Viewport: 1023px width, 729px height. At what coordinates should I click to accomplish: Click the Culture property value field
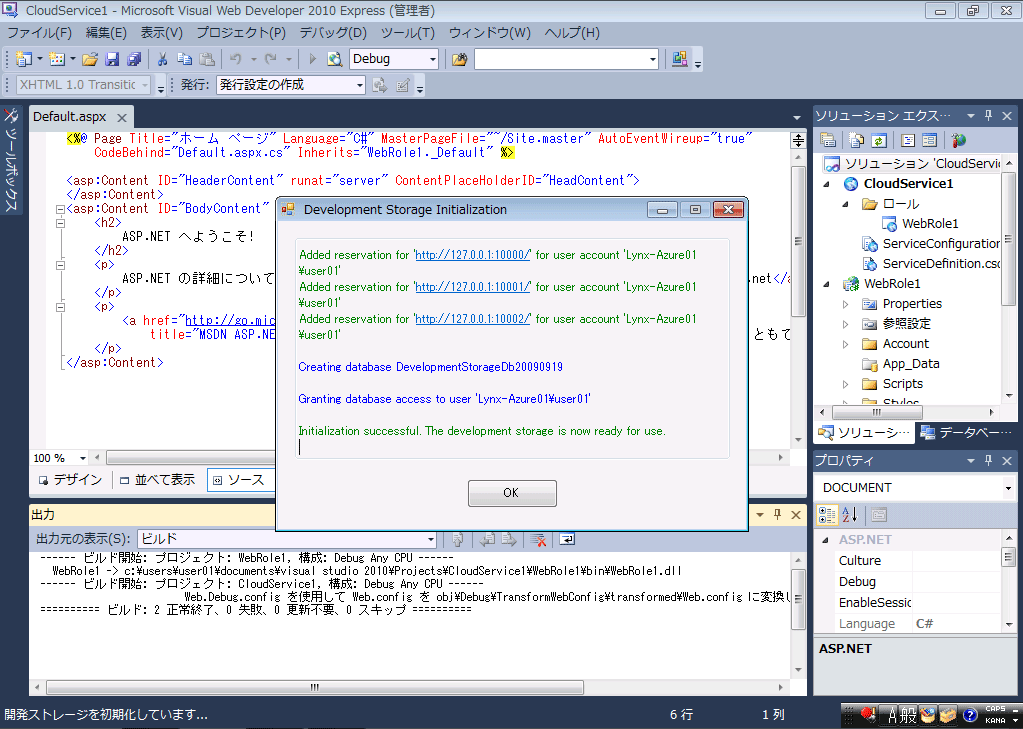[x=956, y=561]
